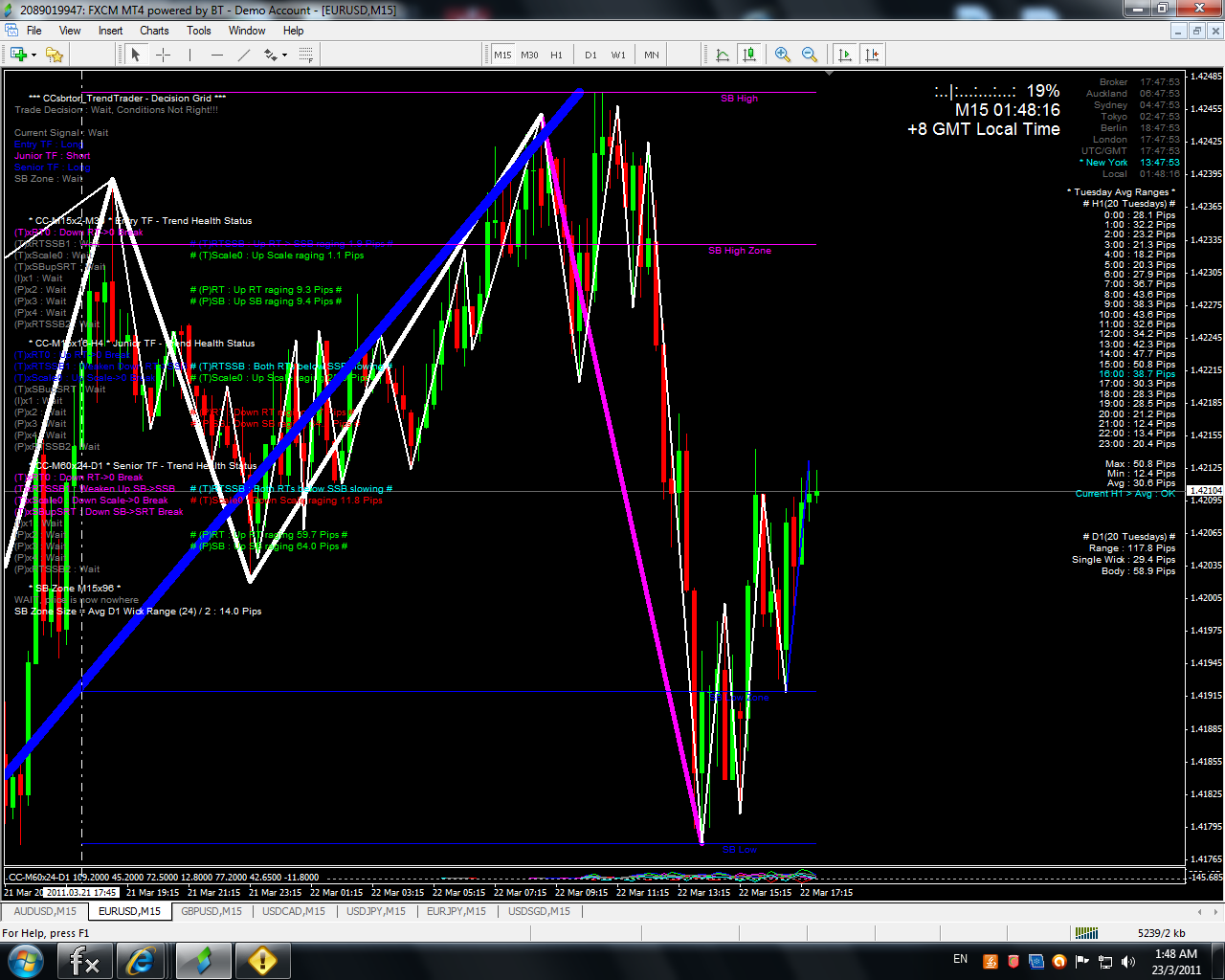
Task: Select the Draw Vertical Line tool
Action: 189,55
